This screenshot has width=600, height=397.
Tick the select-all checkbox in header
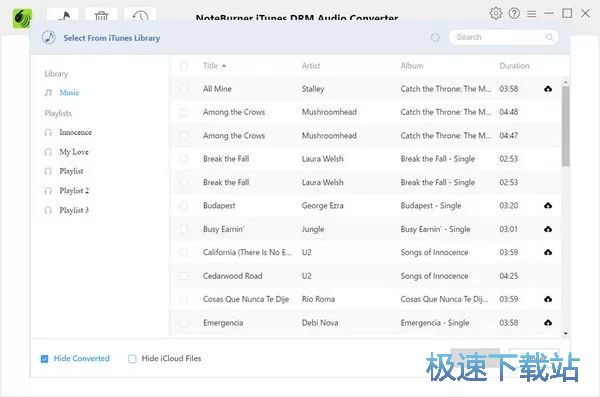click(184, 66)
